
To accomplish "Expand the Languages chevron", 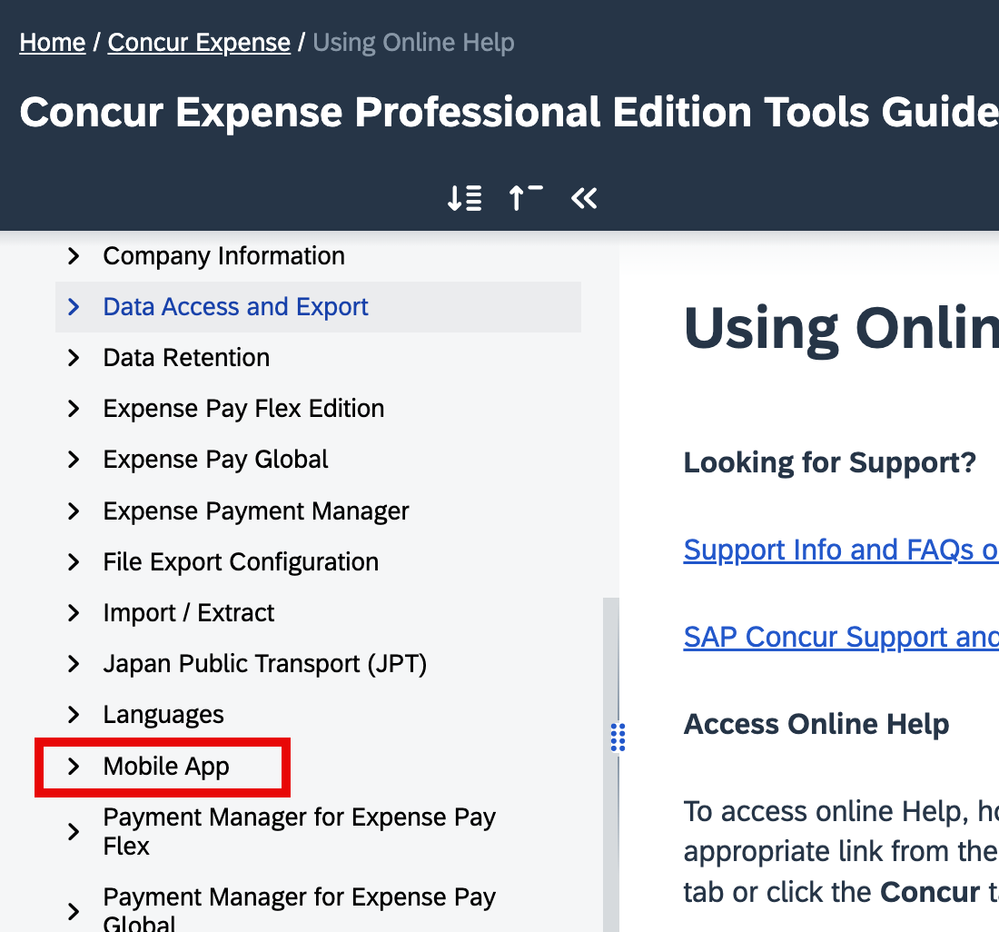I will click(74, 715).
